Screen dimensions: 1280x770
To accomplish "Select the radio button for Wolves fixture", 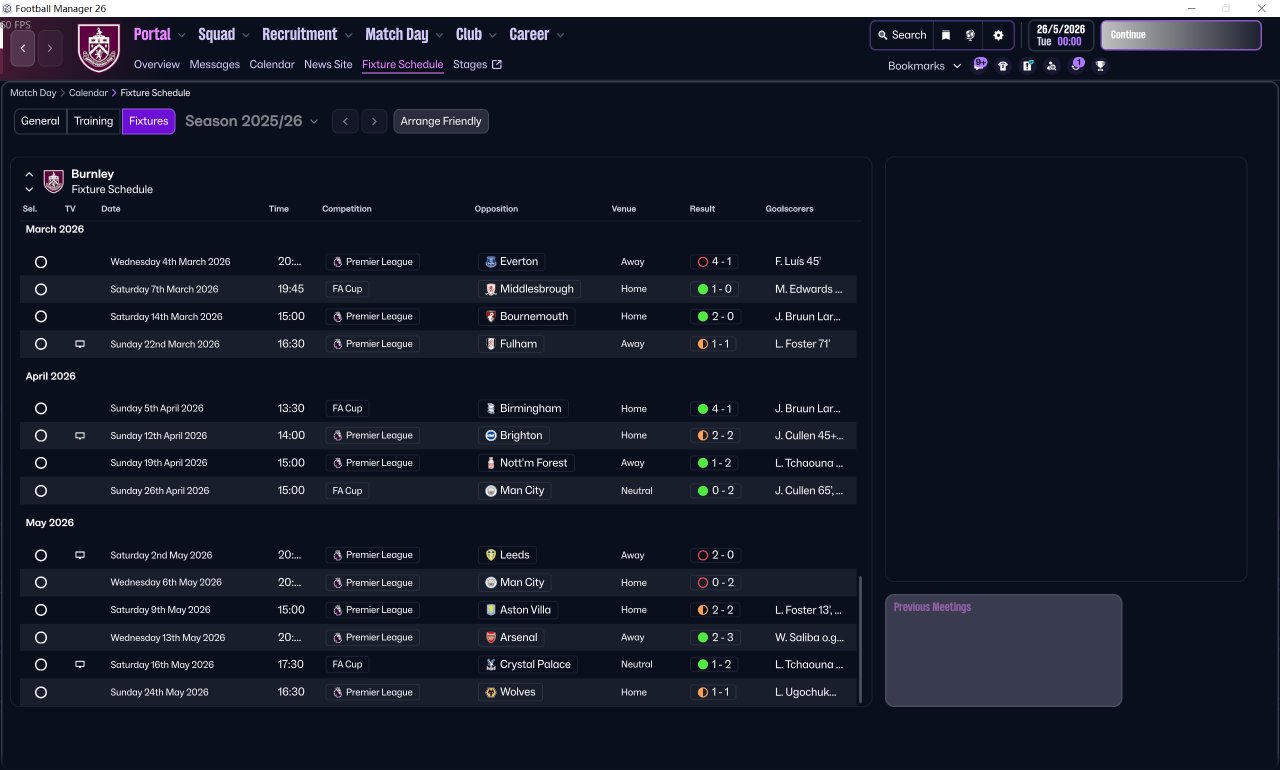I will (41, 692).
